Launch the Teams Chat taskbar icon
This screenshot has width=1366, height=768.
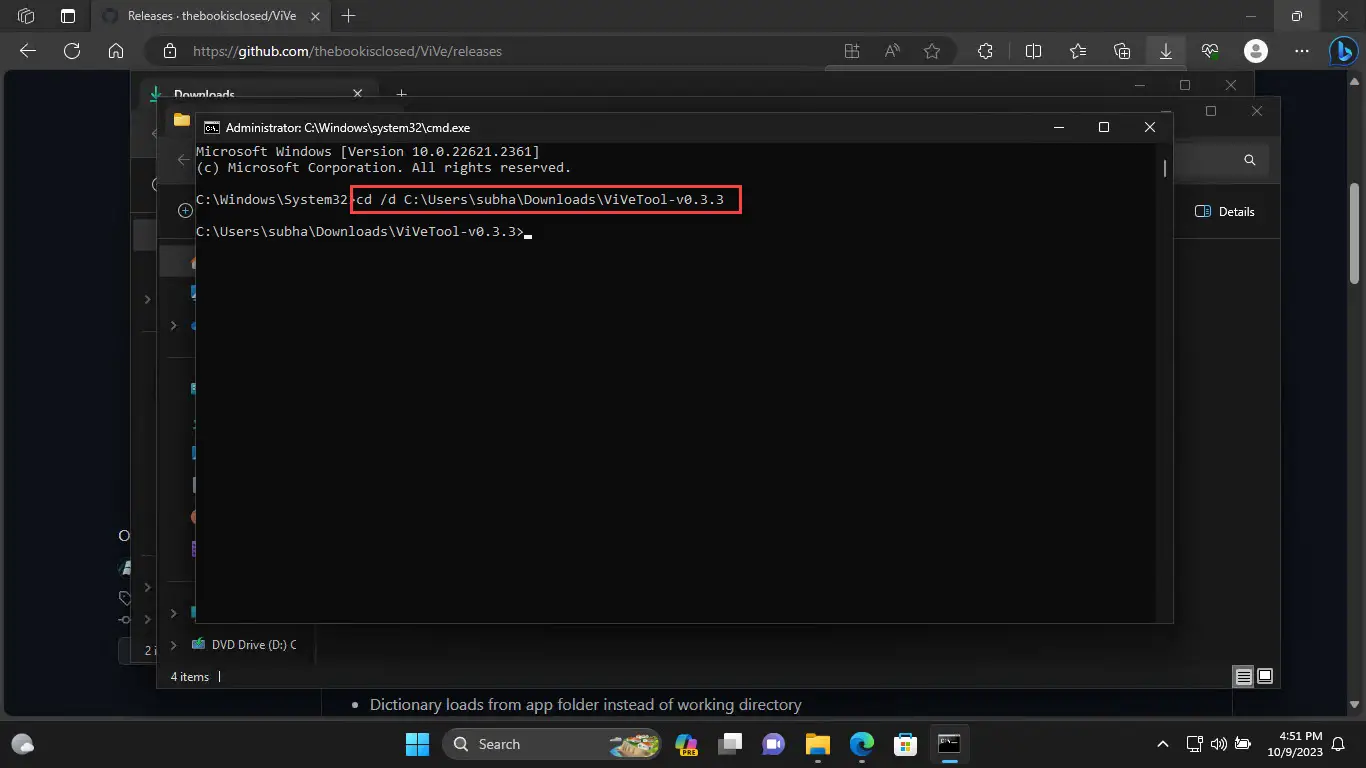tap(774, 744)
